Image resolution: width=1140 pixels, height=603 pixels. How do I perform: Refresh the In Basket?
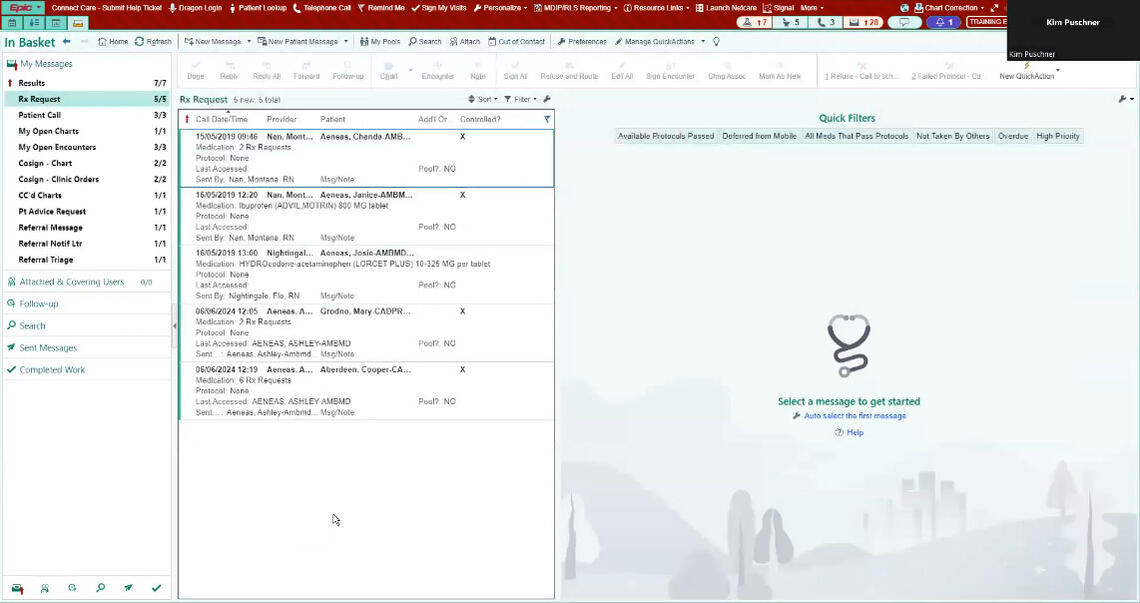(x=153, y=41)
